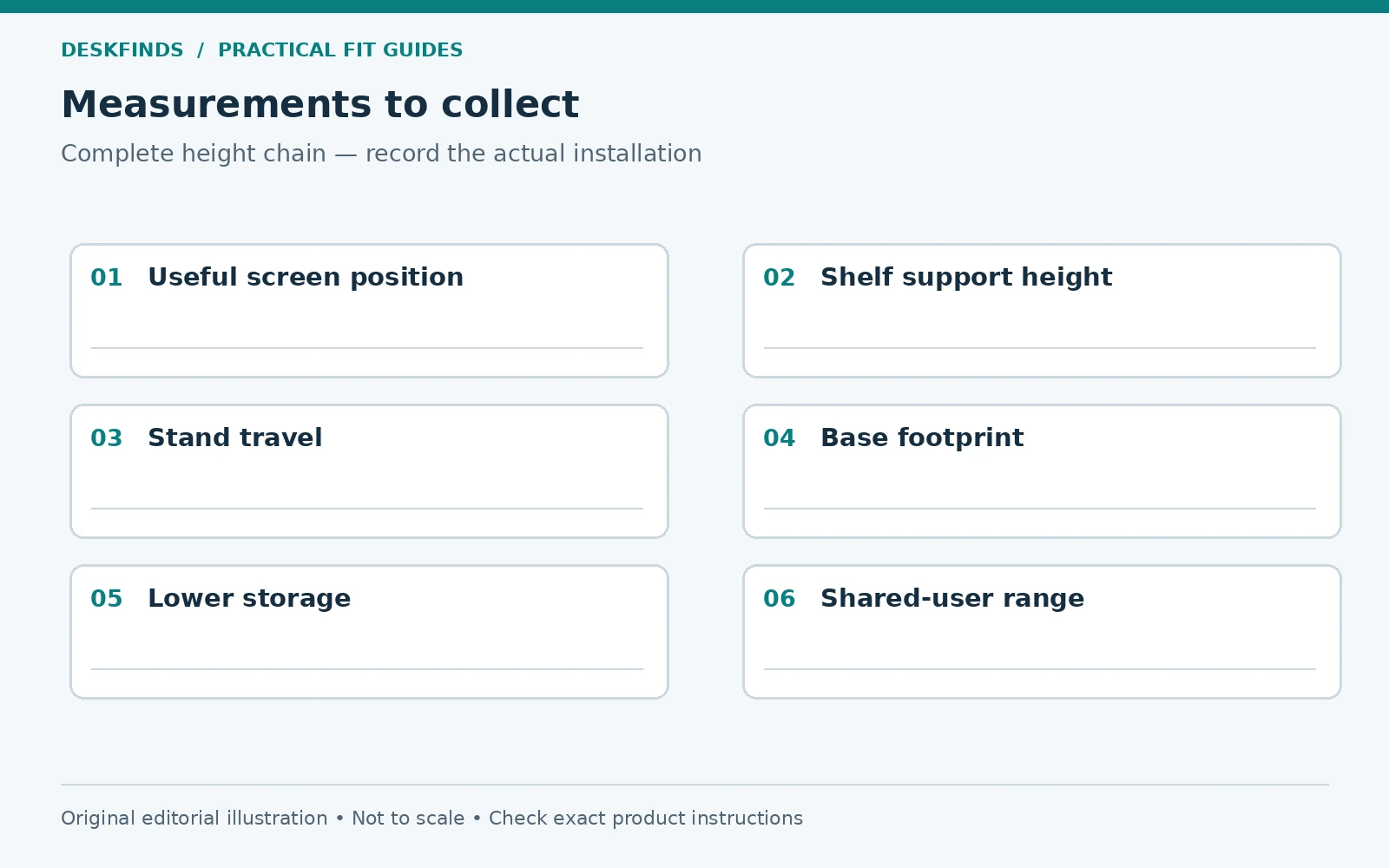Click the number 05 label
The width and height of the screenshot is (1389, 868).
point(107,599)
